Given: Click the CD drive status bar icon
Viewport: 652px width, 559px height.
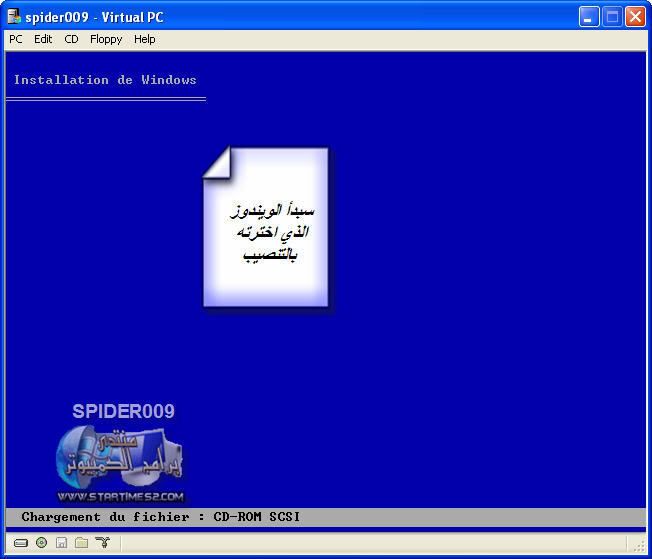Looking at the screenshot, I should (x=42, y=542).
